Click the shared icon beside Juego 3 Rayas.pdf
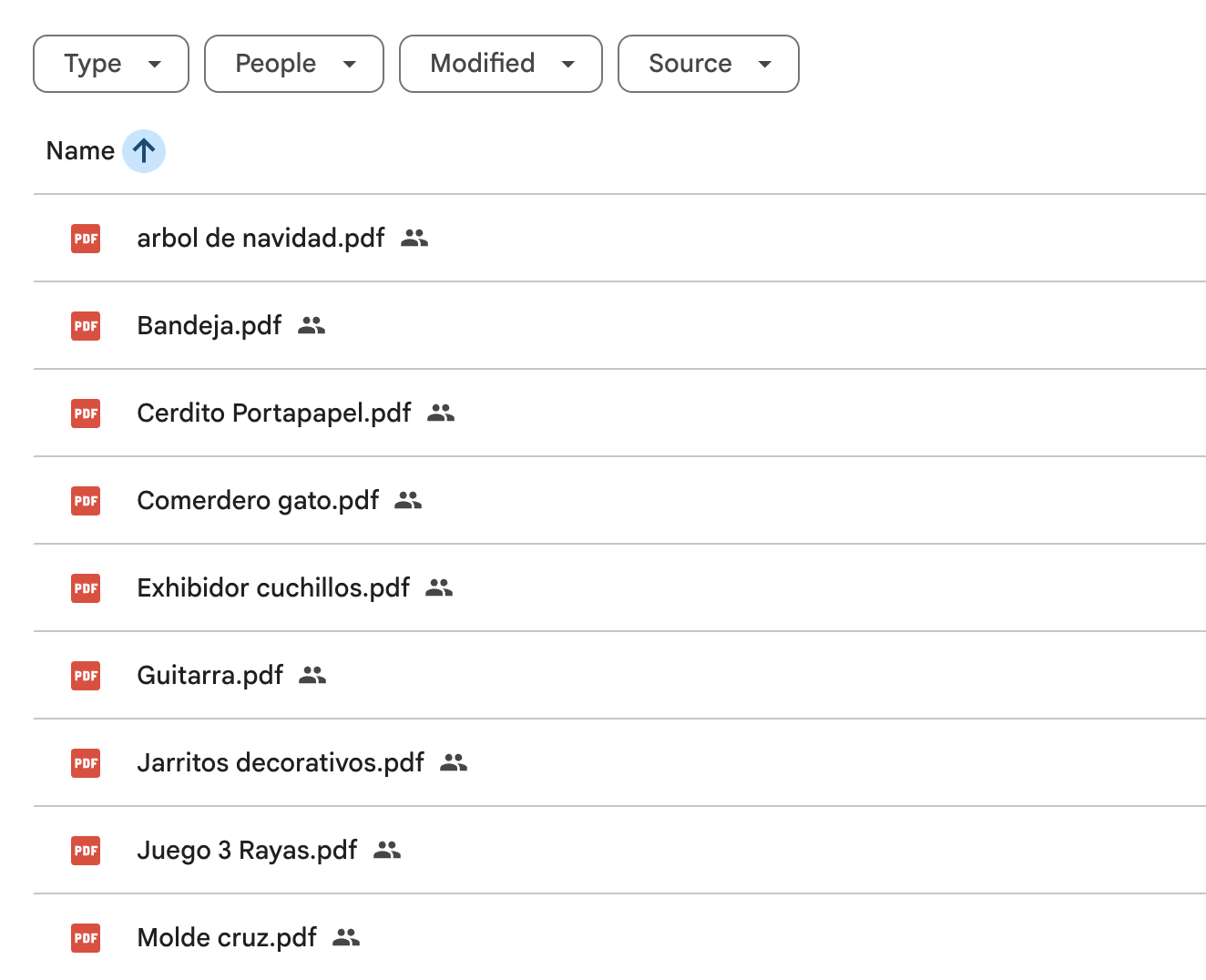1206x980 pixels. pyautogui.click(x=387, y=851)
